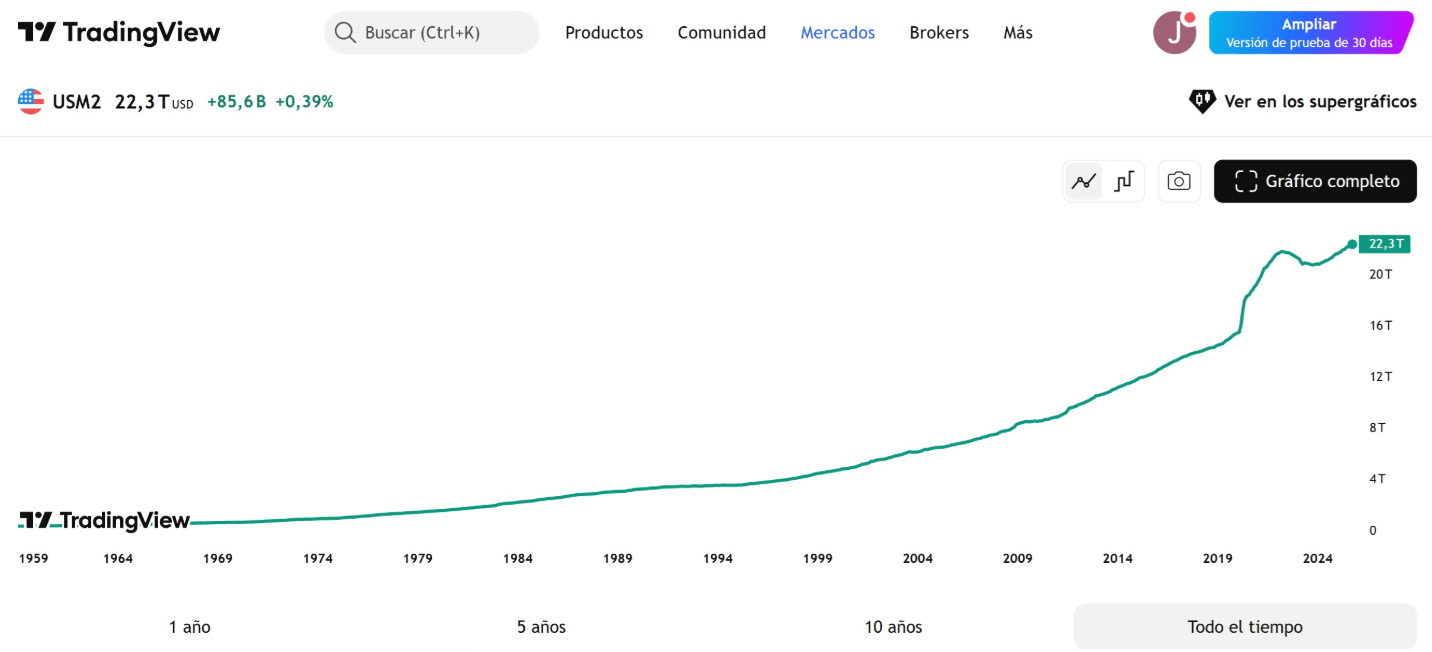This screenshot has height=652, width=1432.
Task: Open the 'Más' dropdown menu
Action: [1017, 32]
